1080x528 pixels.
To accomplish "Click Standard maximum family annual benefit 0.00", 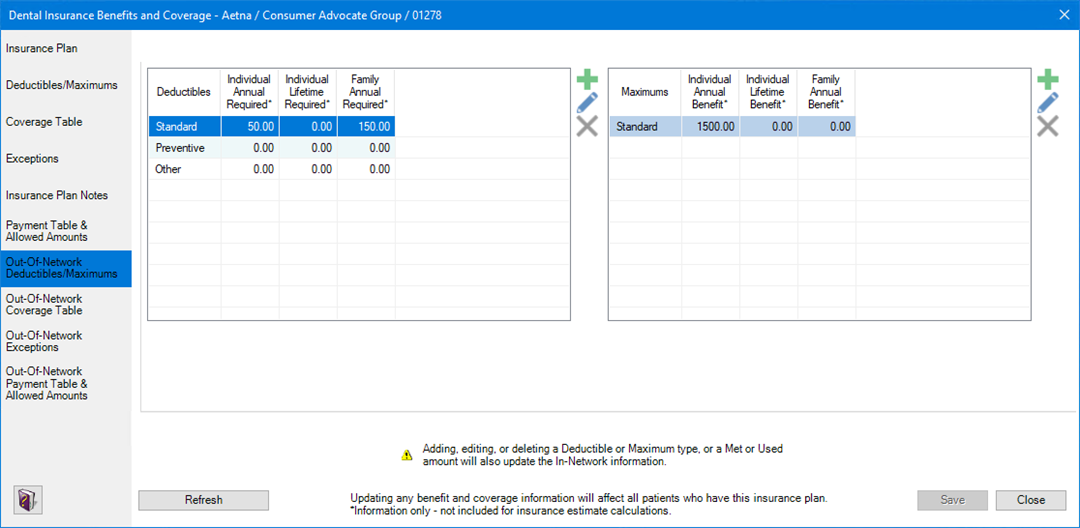I will [x=827, y=127].
